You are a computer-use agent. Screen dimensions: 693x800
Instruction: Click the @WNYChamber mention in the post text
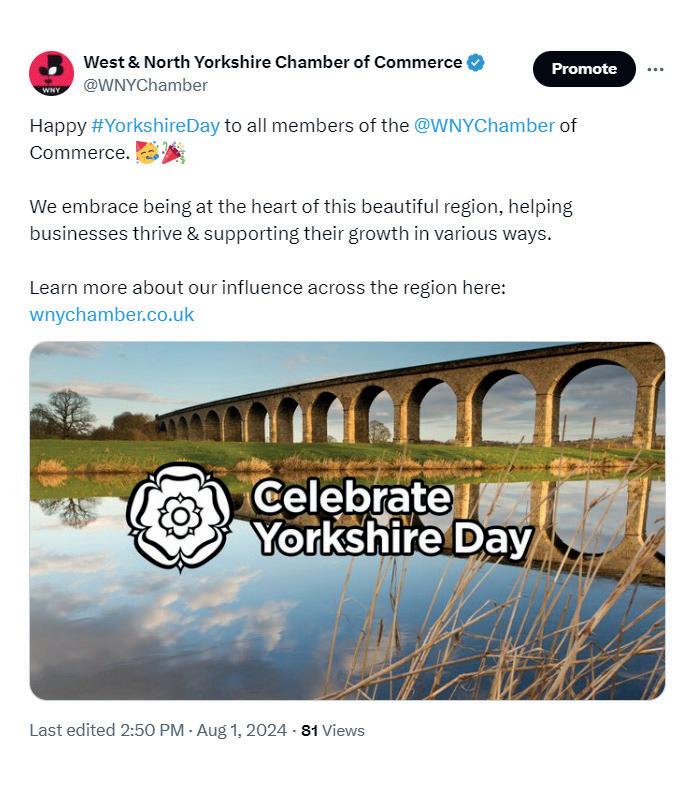484,126
